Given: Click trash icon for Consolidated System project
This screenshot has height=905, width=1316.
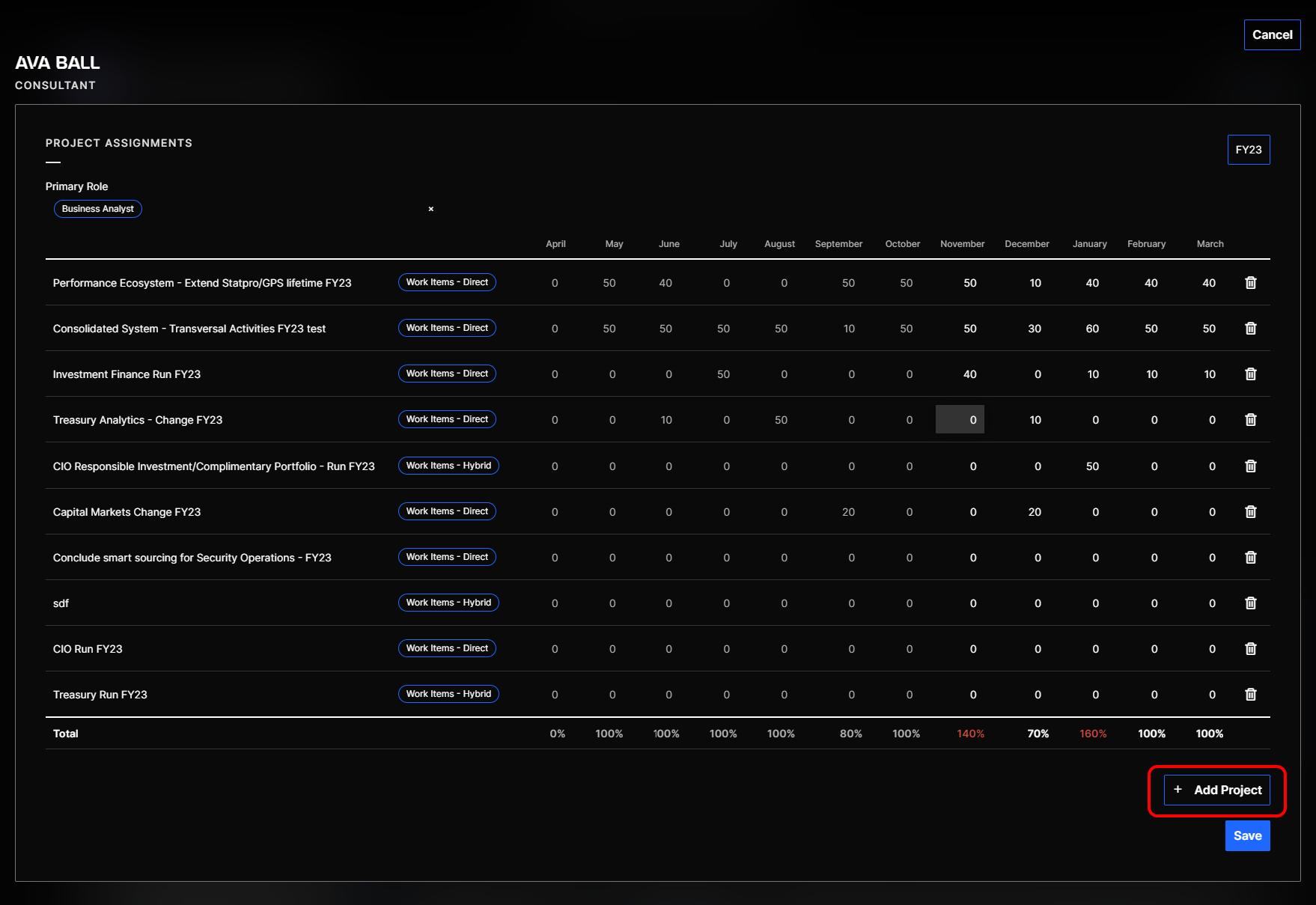Looking at the screenshot, I should [x=1250, y=329].
